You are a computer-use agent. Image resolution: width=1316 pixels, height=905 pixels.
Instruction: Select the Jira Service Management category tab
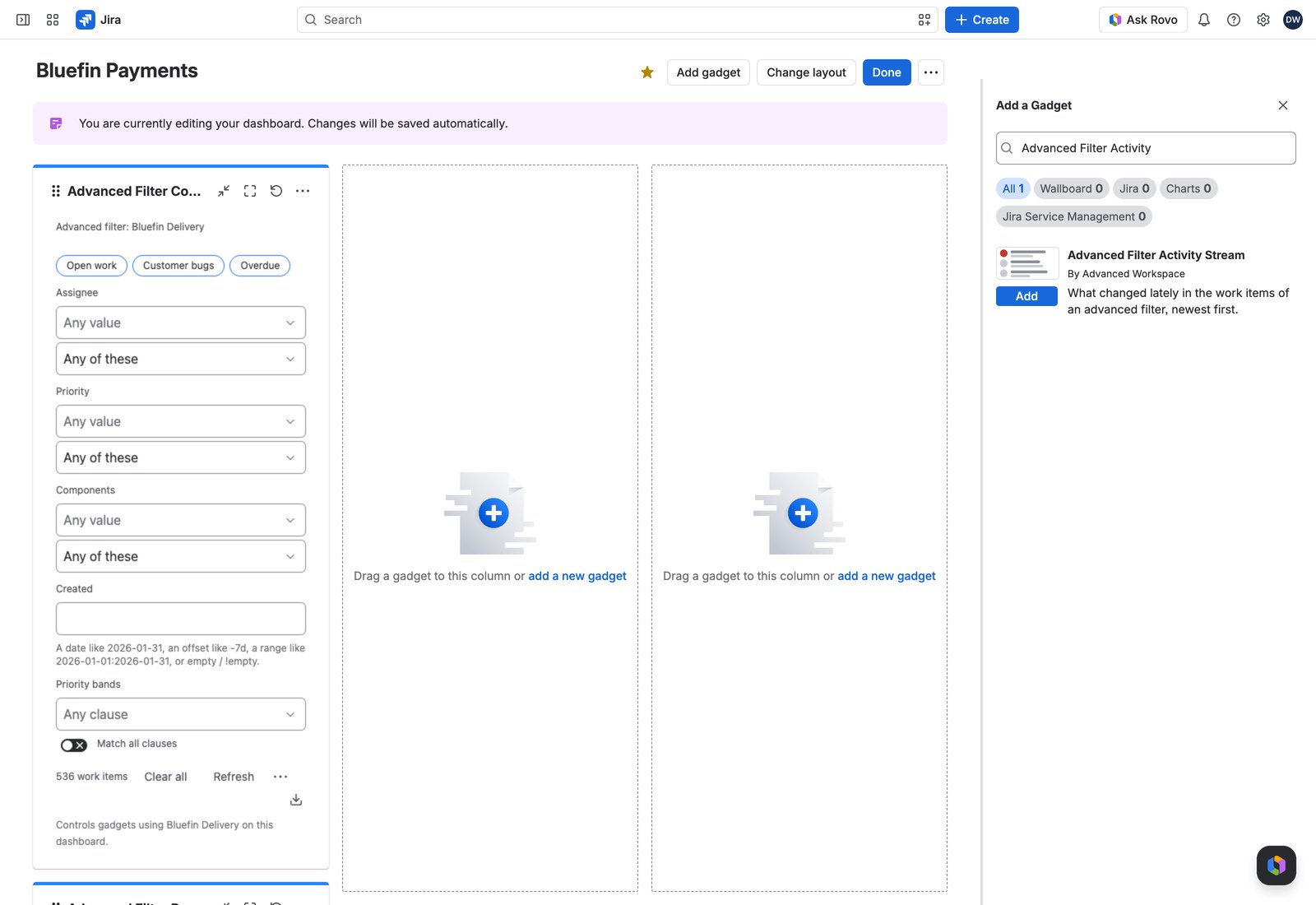point(1074,216)
